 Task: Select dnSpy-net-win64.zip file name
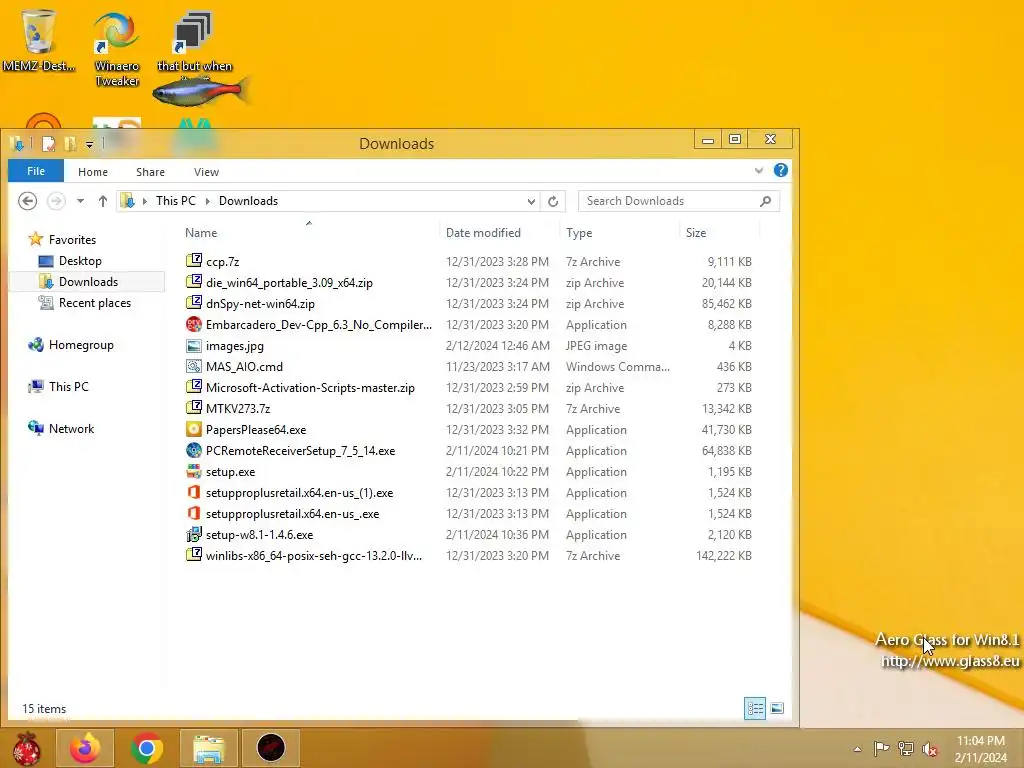tap(260, 304)
